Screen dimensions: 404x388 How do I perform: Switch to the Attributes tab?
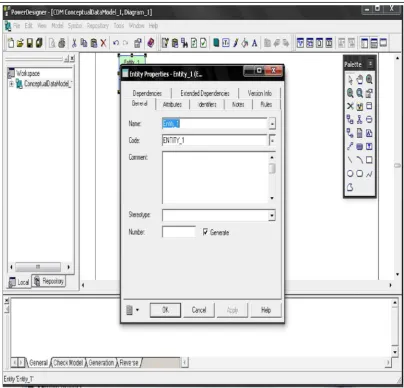pos(172,104)
